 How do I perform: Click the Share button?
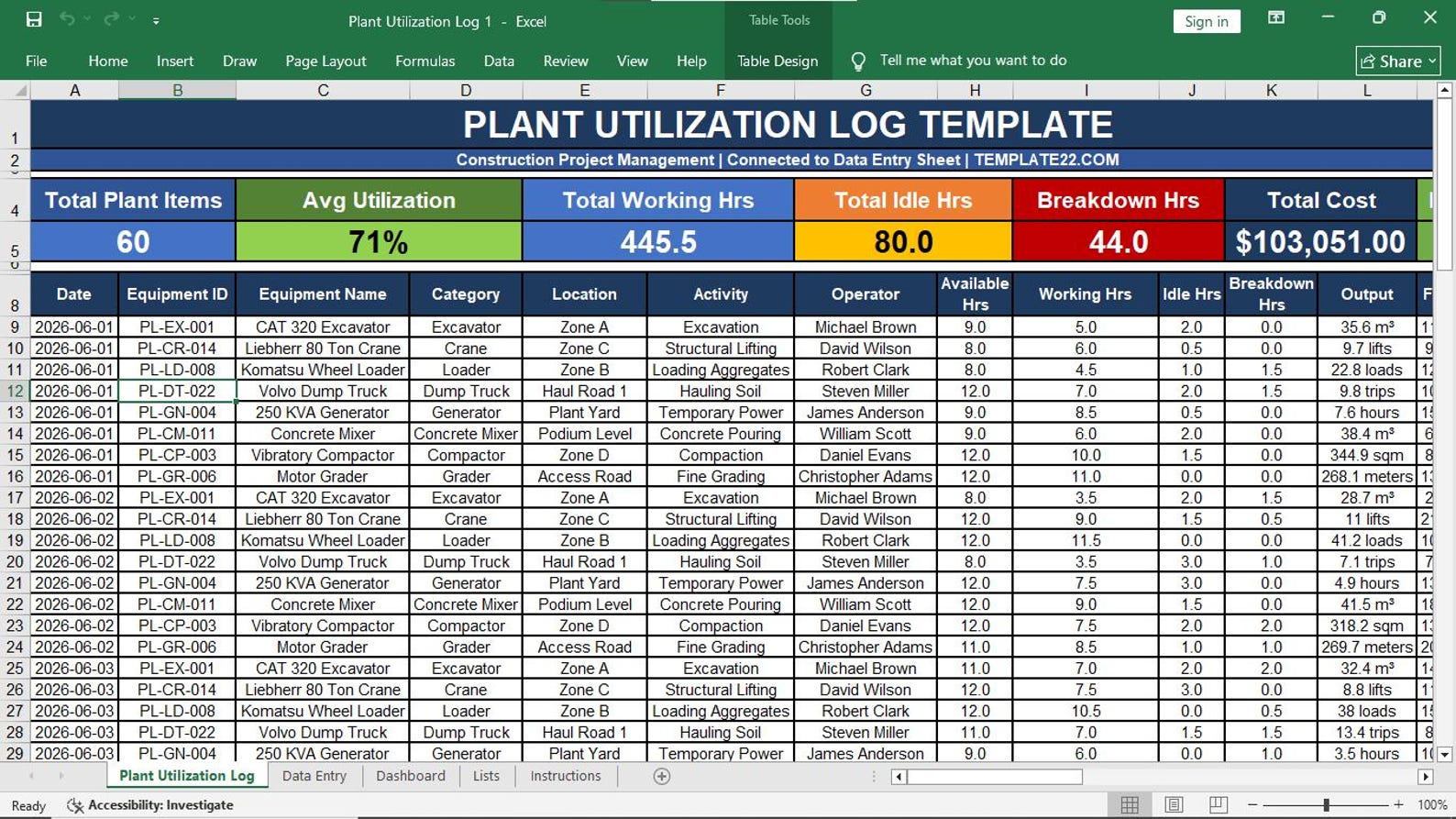coord(1398,61)
